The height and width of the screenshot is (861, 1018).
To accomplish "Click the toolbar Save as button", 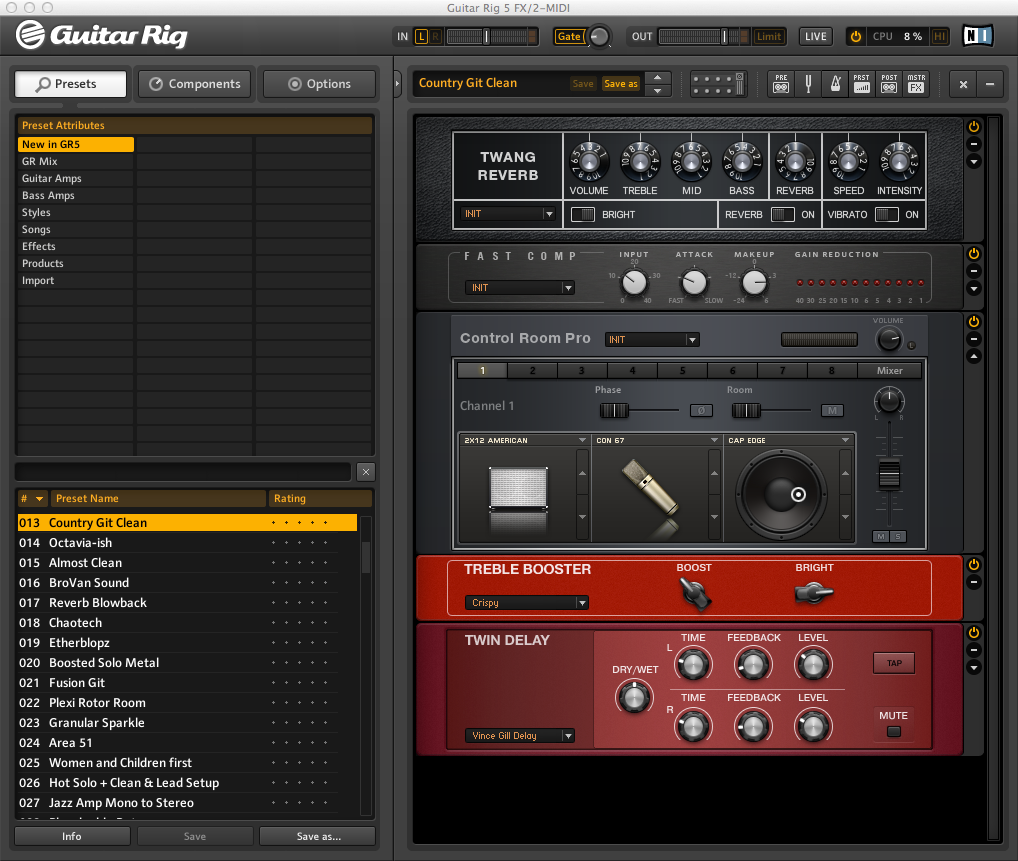I will coord(621,84).
